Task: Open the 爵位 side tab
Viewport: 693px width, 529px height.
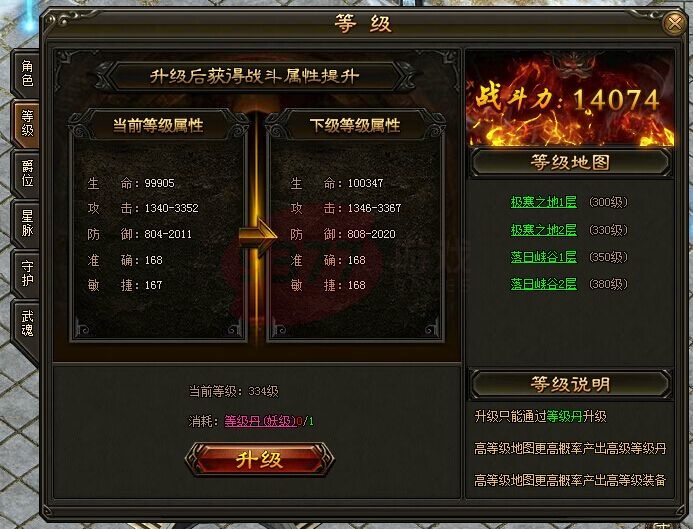Action: click(27, 174)
